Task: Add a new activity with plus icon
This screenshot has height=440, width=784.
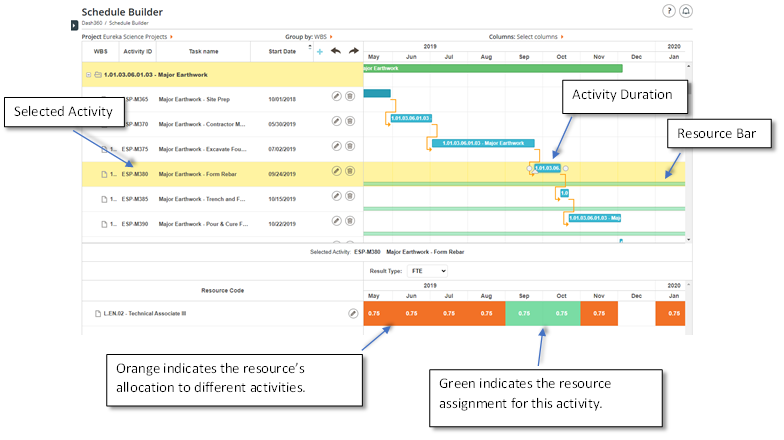Action: [320, 52]
